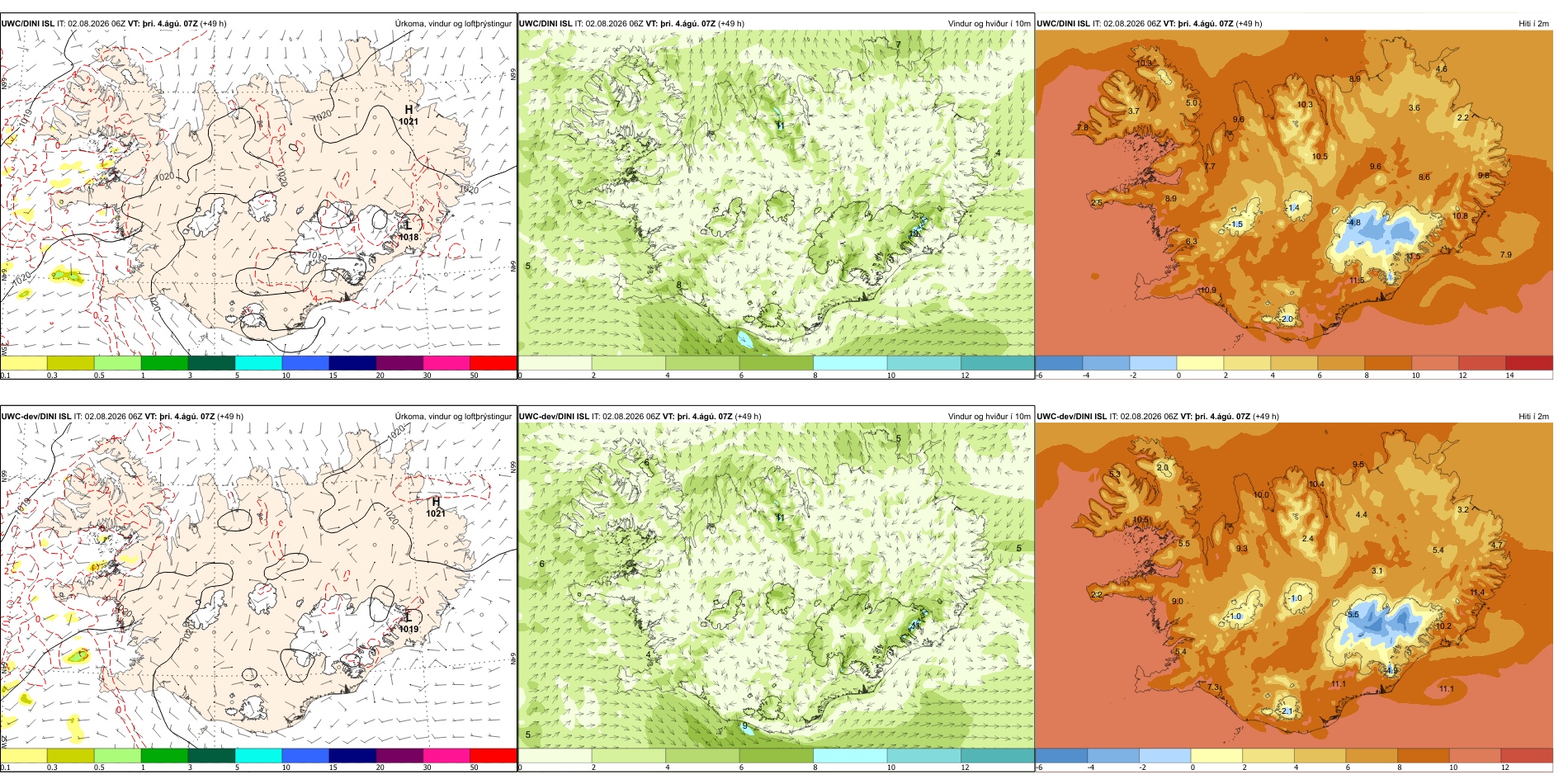
Task: Click the 10.9 temperature label on UWC map
Action: pyautogui.click(x=1208, y=290)
